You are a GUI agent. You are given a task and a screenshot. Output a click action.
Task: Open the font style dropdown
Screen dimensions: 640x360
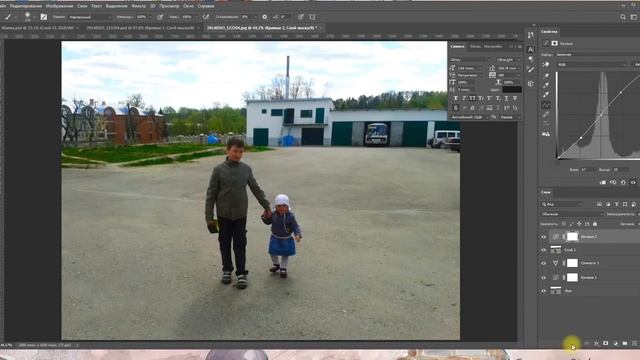tap(509, 60)
